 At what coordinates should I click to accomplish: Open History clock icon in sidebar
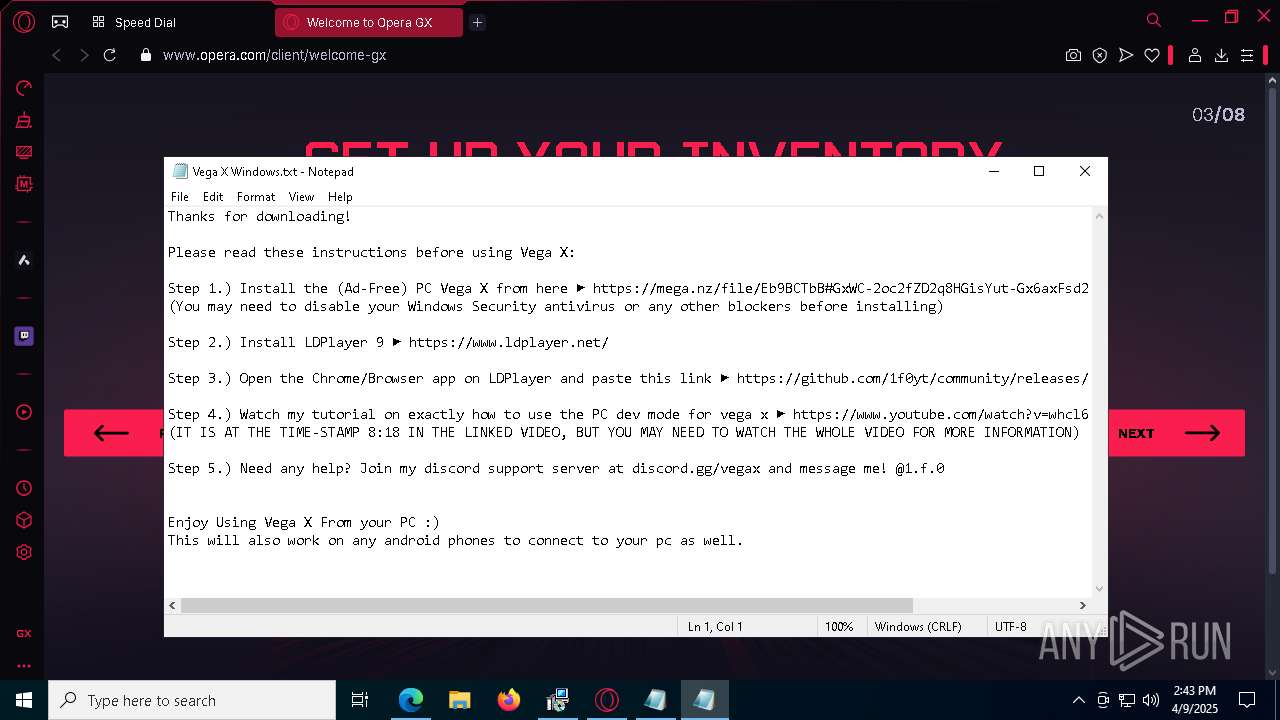[24, 488]
